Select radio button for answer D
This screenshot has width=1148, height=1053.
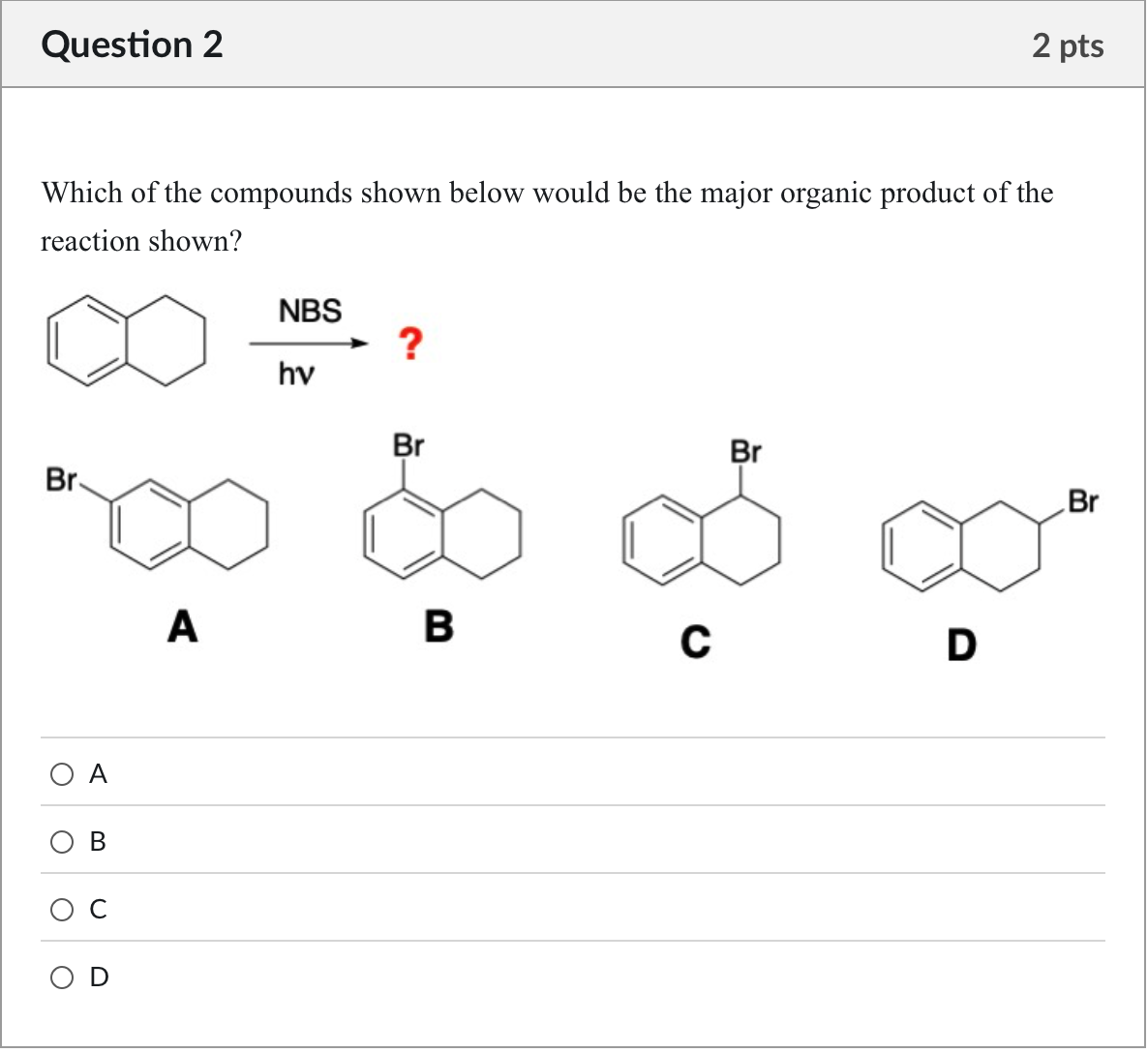pyautogui.click(x=62, y=977)
